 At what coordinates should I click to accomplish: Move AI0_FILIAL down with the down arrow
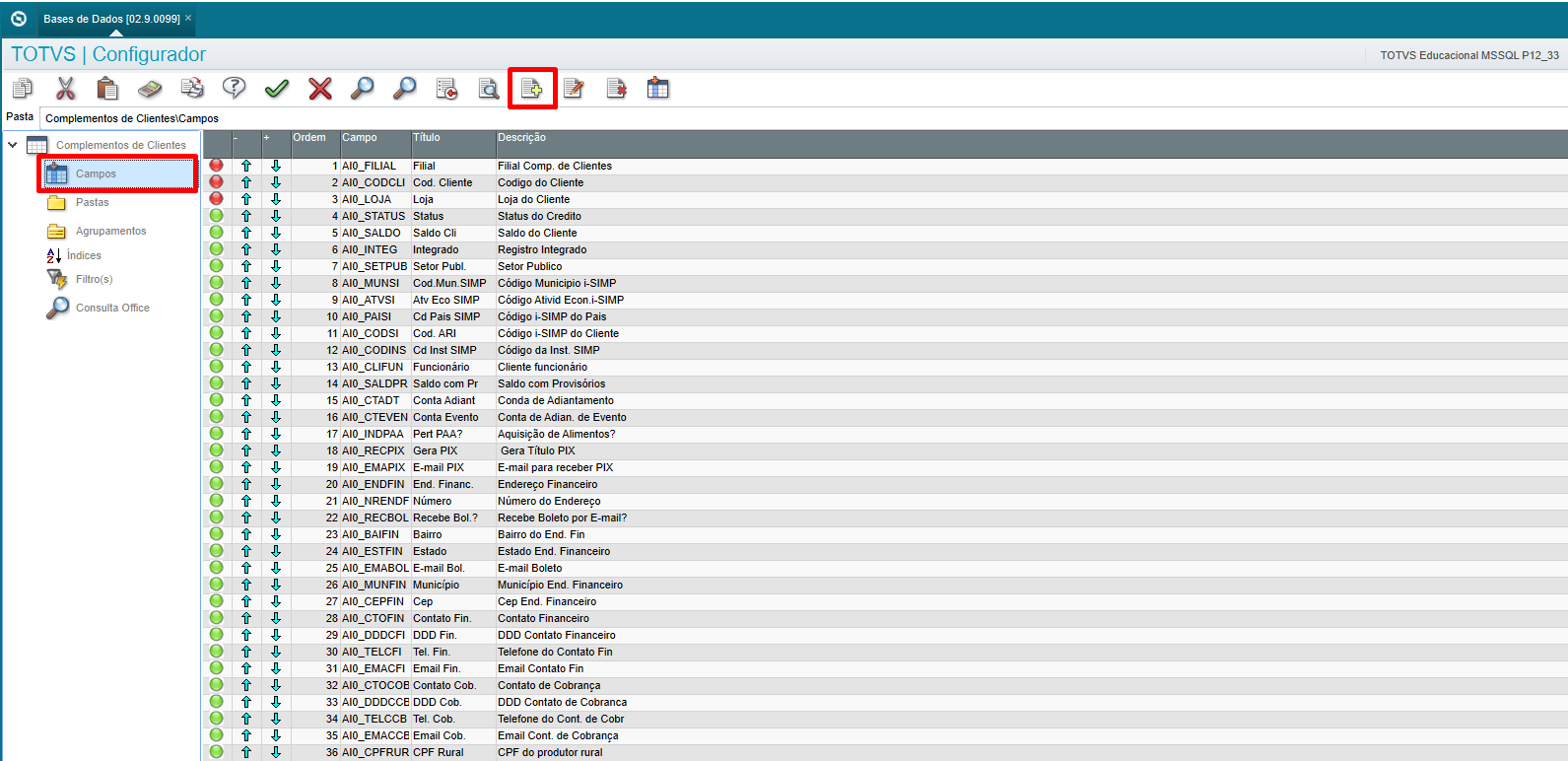coord(276,166)
